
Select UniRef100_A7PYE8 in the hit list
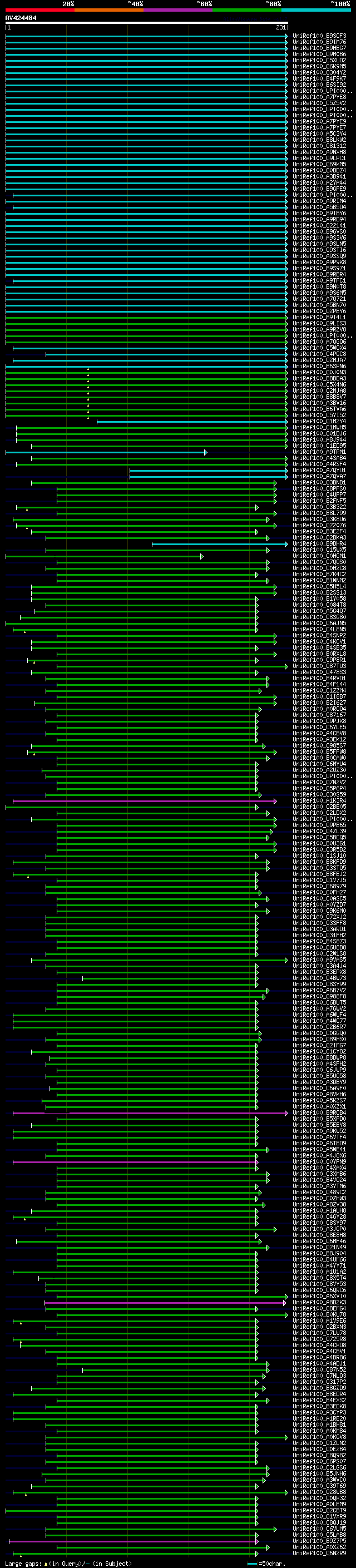(x=319, y=97)
